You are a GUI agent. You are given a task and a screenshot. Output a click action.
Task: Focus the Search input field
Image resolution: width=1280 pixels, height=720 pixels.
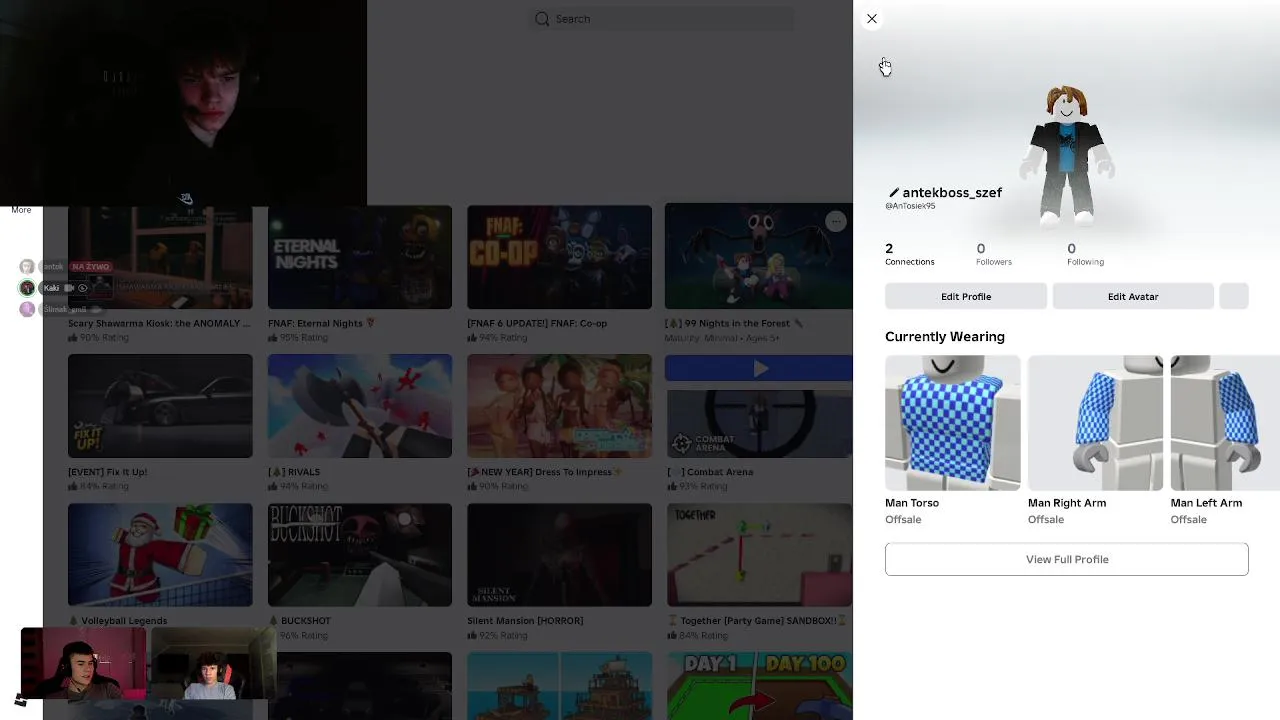[x=663, y=19]
